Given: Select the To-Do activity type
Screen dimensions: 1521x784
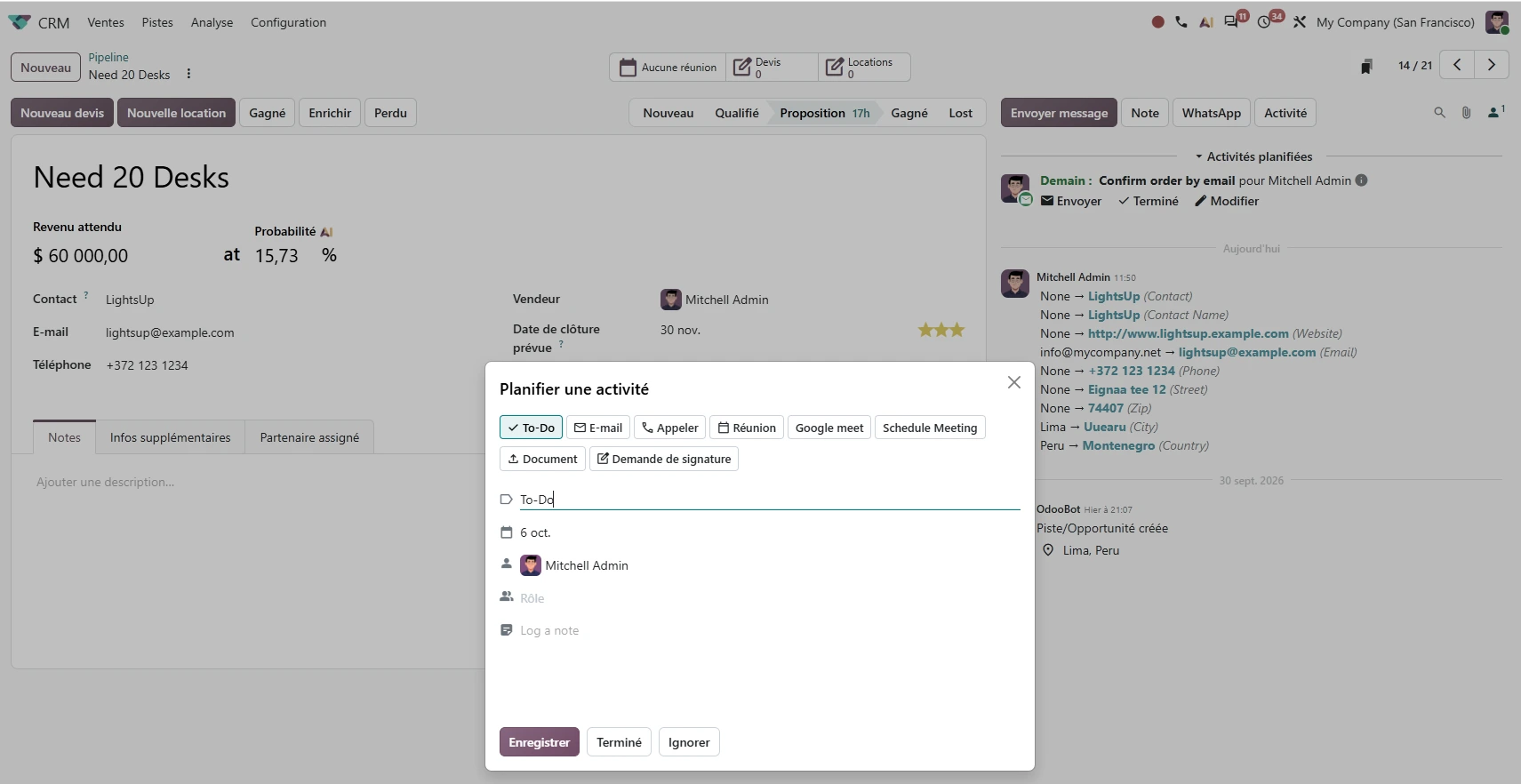Looking at the screenshot, I should pyautogui.click(x=532, y=428).
